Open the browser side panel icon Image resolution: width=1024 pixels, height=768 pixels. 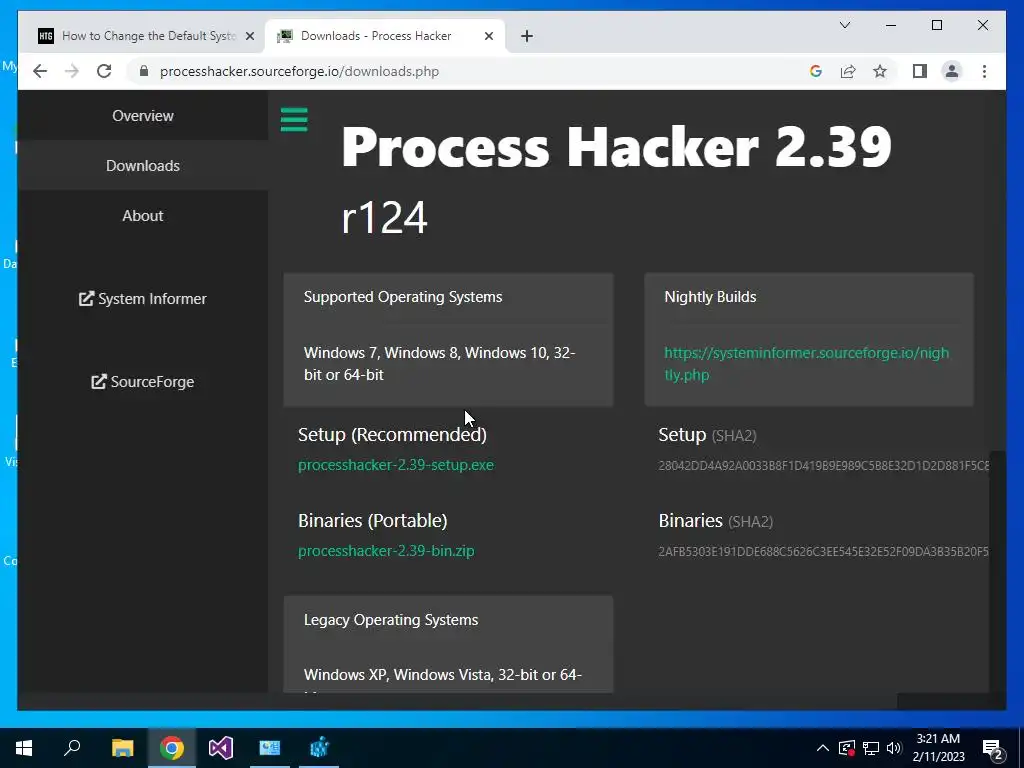click(920, 71)
